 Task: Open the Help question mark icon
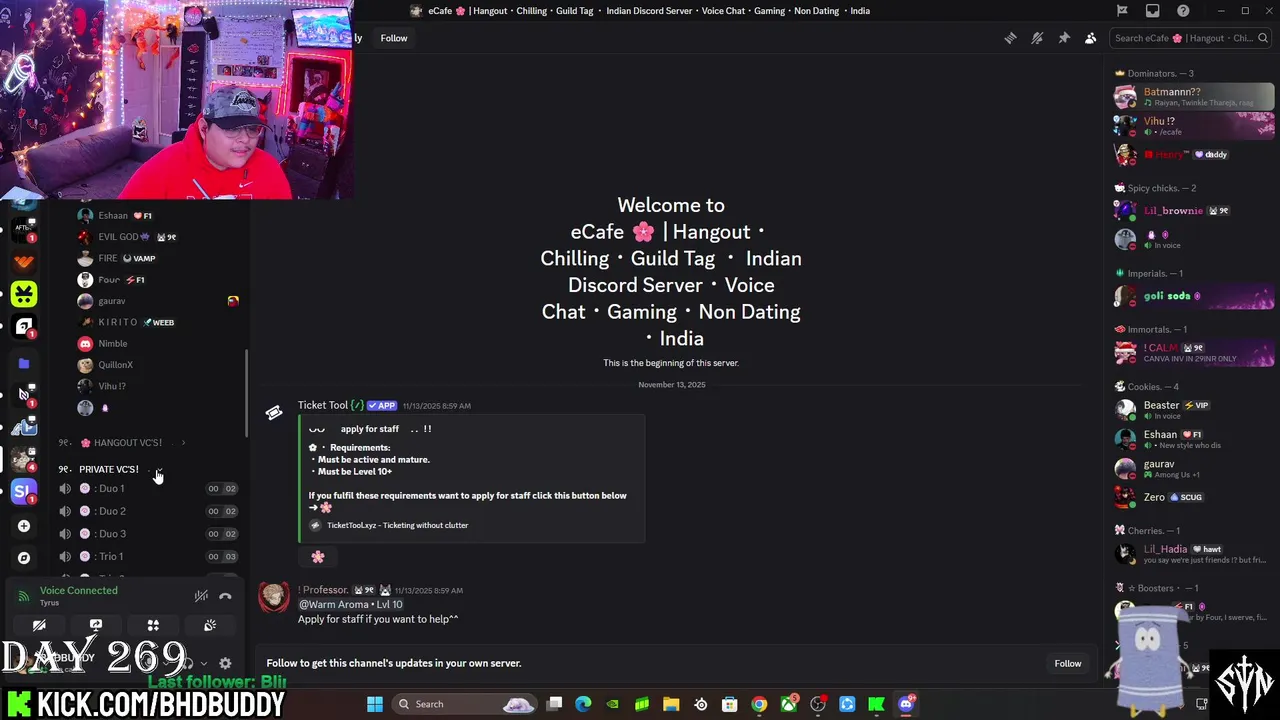point(1184,11)
